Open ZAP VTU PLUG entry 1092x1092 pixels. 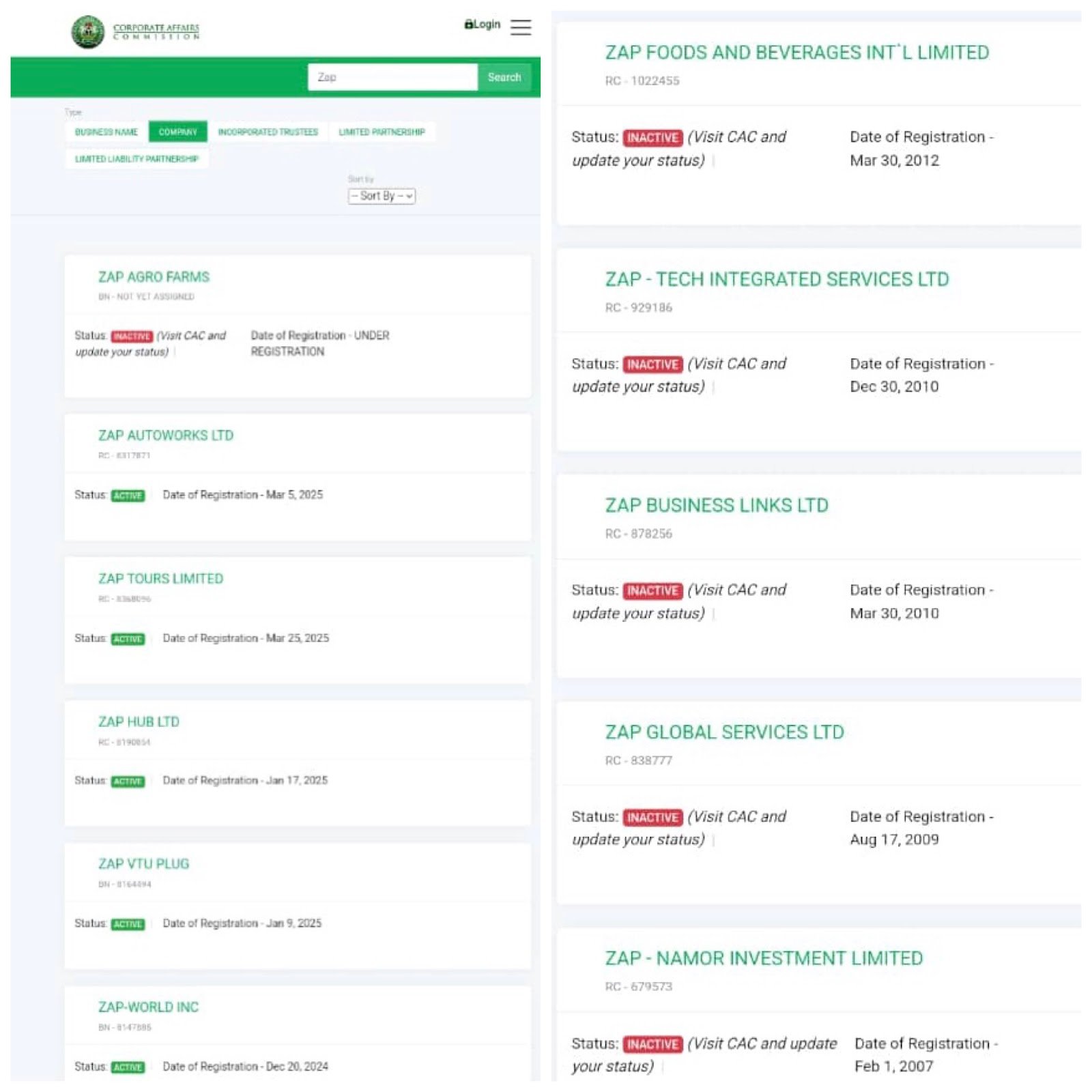click(x=143, y=864)
